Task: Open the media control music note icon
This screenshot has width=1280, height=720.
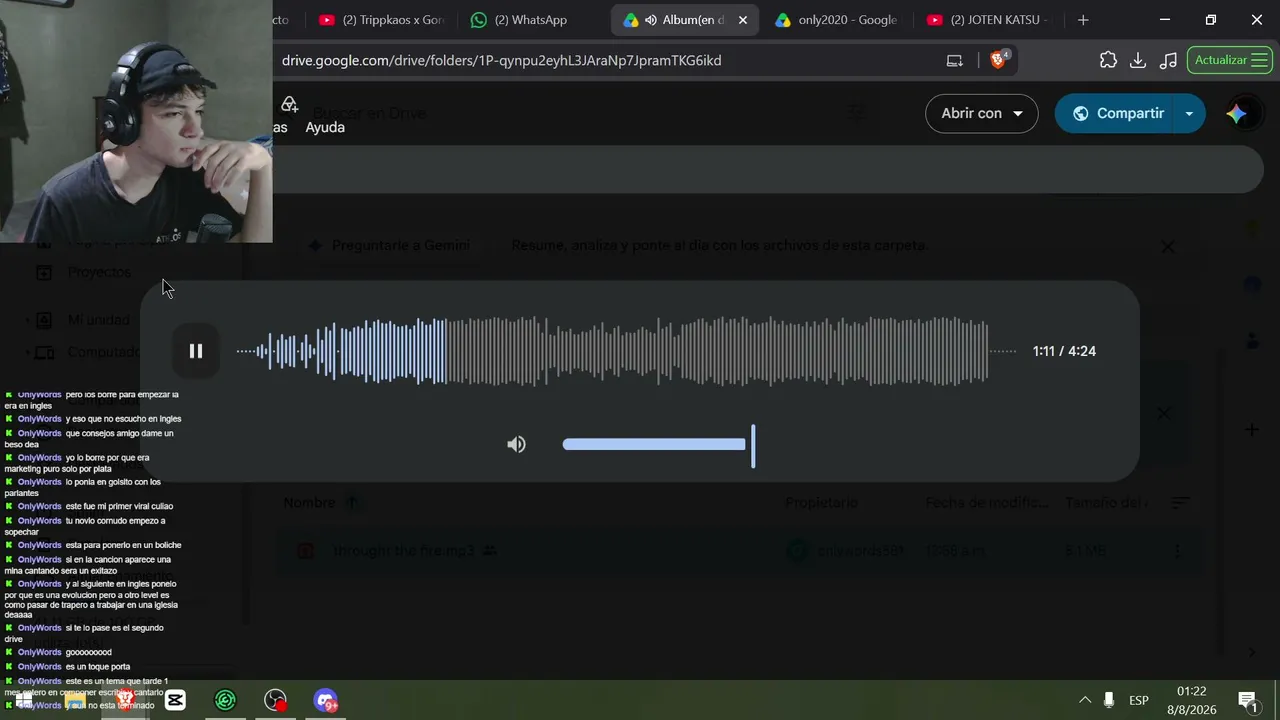Action: (x=1168, y=60)
